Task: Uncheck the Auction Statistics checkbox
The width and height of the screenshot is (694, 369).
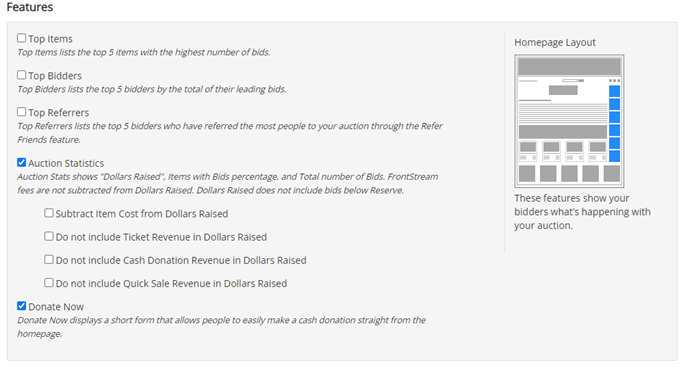Action: point(21,162)
